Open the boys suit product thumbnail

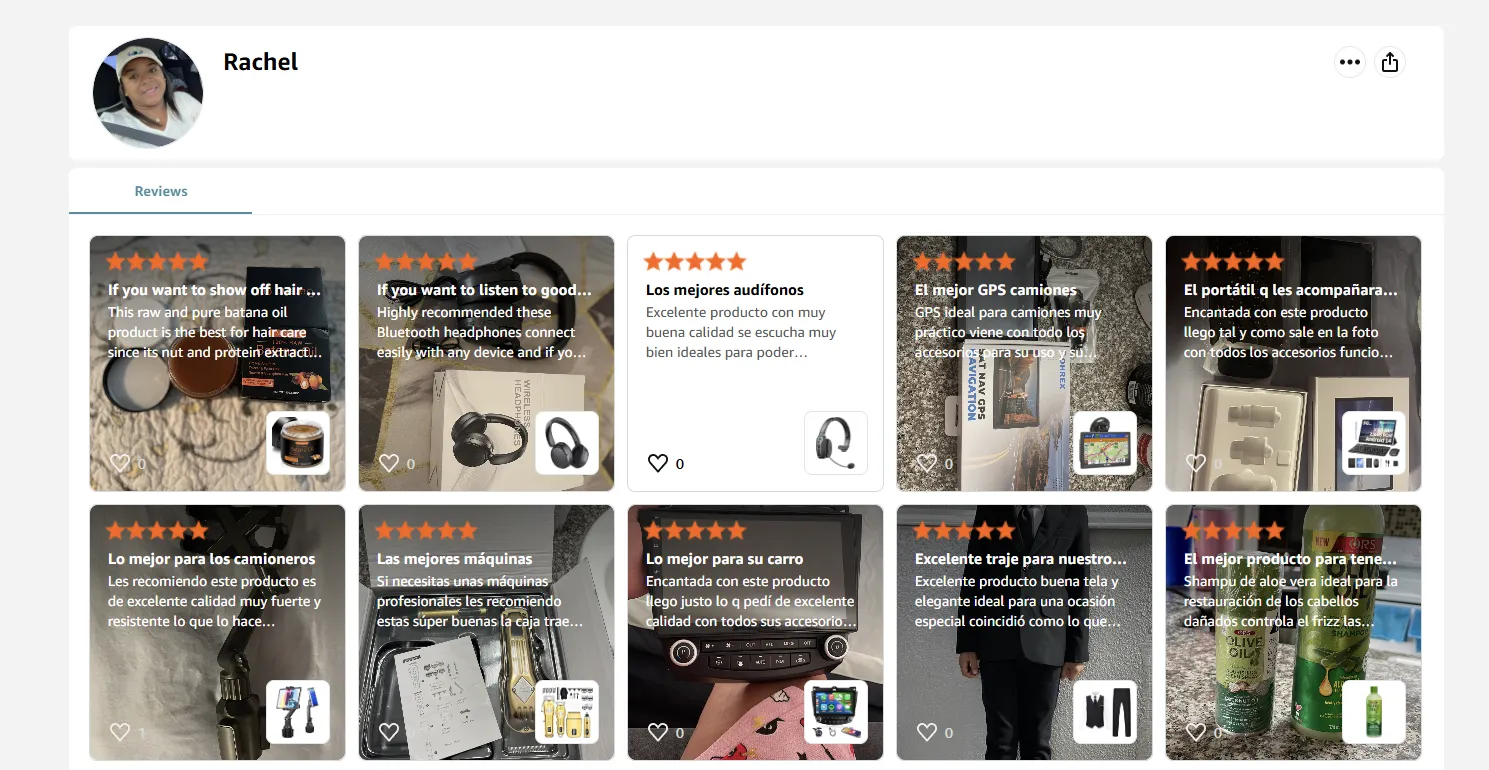click(1105, 712)
